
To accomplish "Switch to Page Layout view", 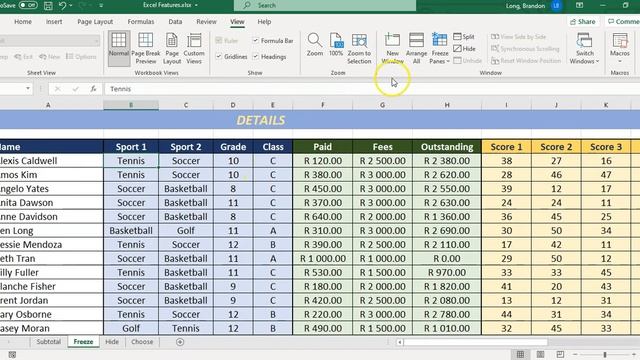I will (x=172, y=48).
